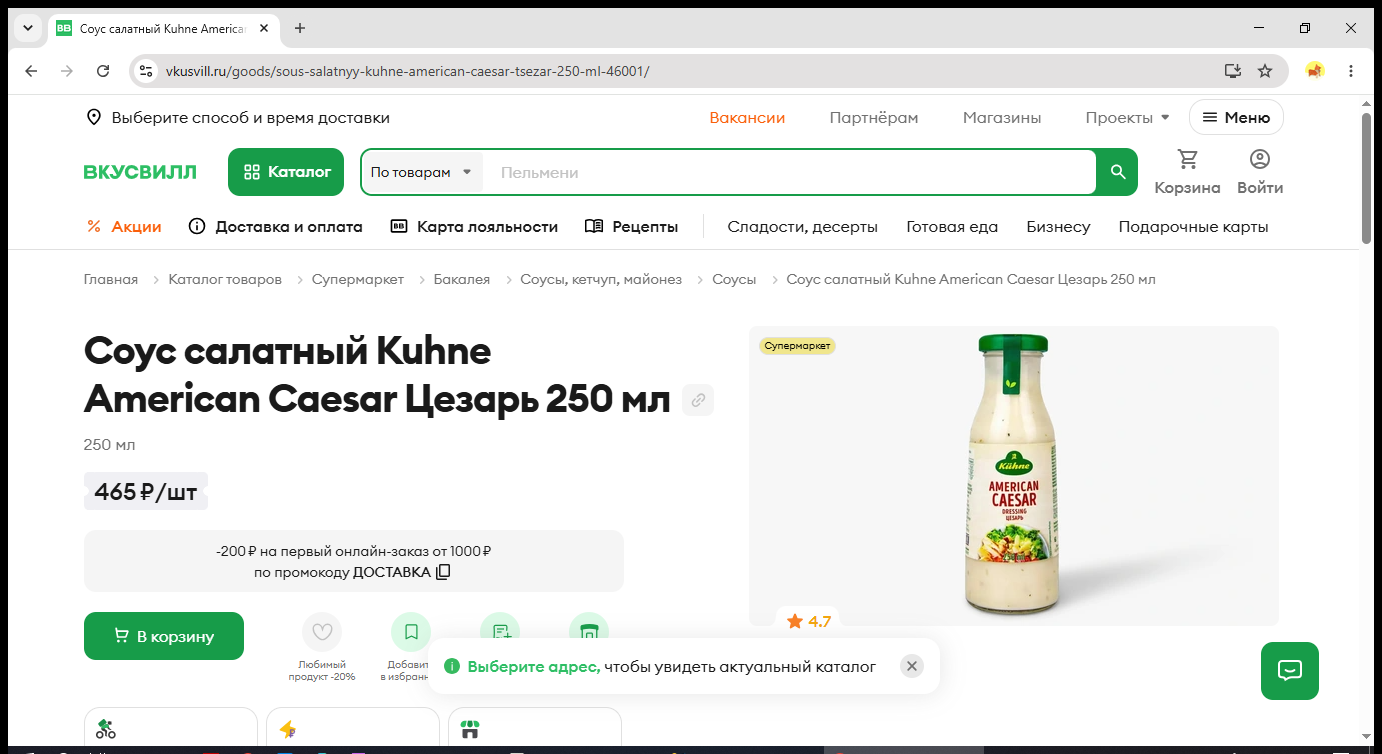Click the Выберите адрес link in notification
The height and width of the screenshot is (754, 1382).
[x=534, y=667]
